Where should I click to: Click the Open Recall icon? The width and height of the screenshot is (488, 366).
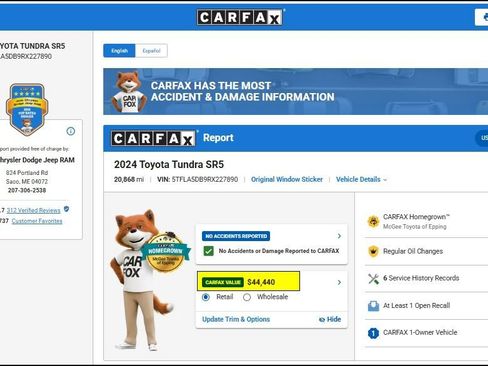click(x=373, y=306)
